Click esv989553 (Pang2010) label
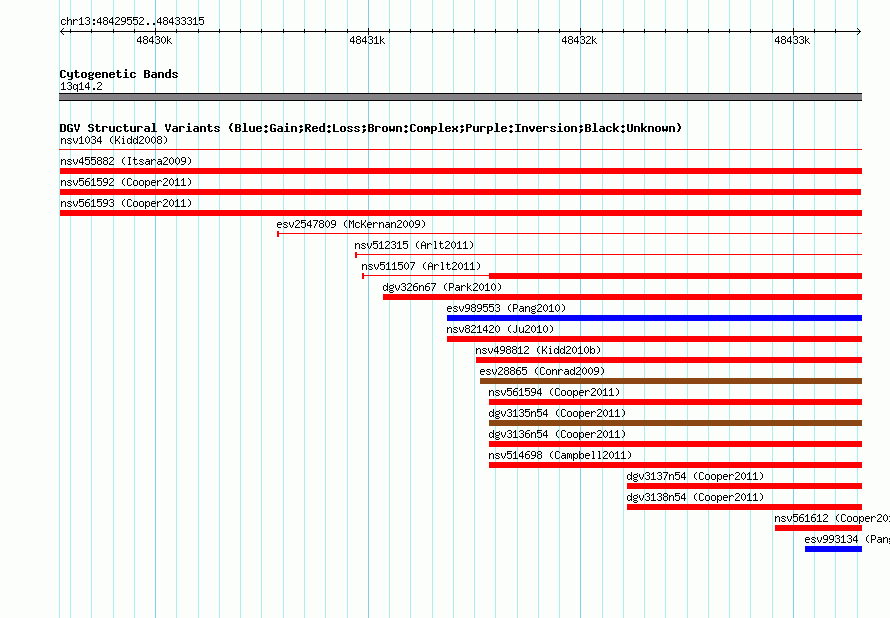 [x=506, y=308]
